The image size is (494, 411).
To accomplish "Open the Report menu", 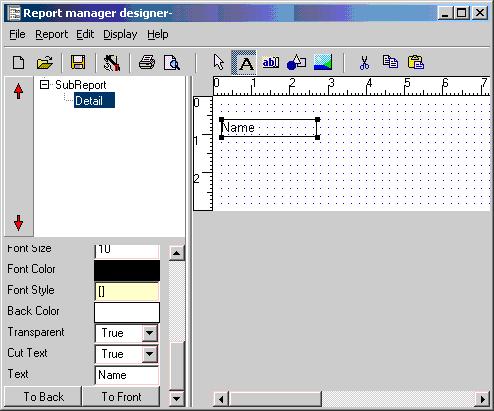I will pos(51,34).
